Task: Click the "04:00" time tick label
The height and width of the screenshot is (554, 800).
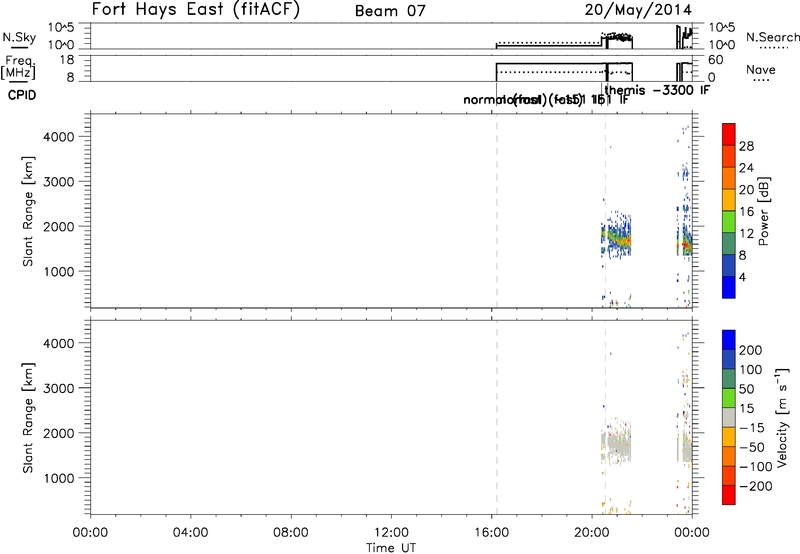Action: coord(190,533)
